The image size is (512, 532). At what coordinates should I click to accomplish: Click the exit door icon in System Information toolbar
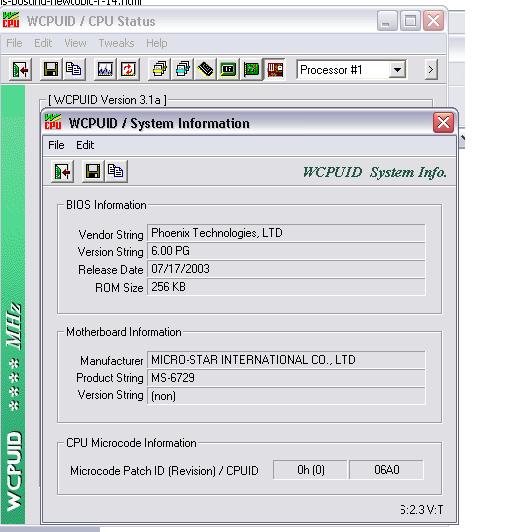coord(62,171)
